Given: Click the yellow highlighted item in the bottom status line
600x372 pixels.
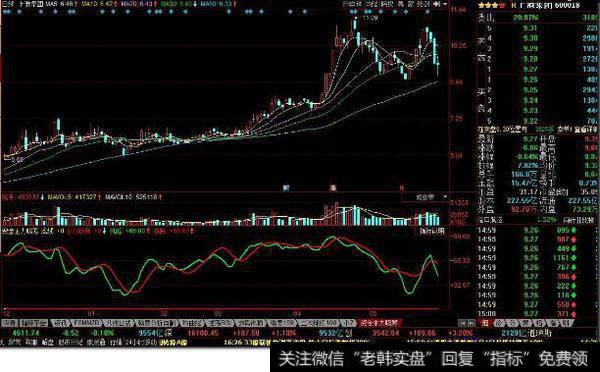Looking at the screenshot, I should [x=174, y=342].
